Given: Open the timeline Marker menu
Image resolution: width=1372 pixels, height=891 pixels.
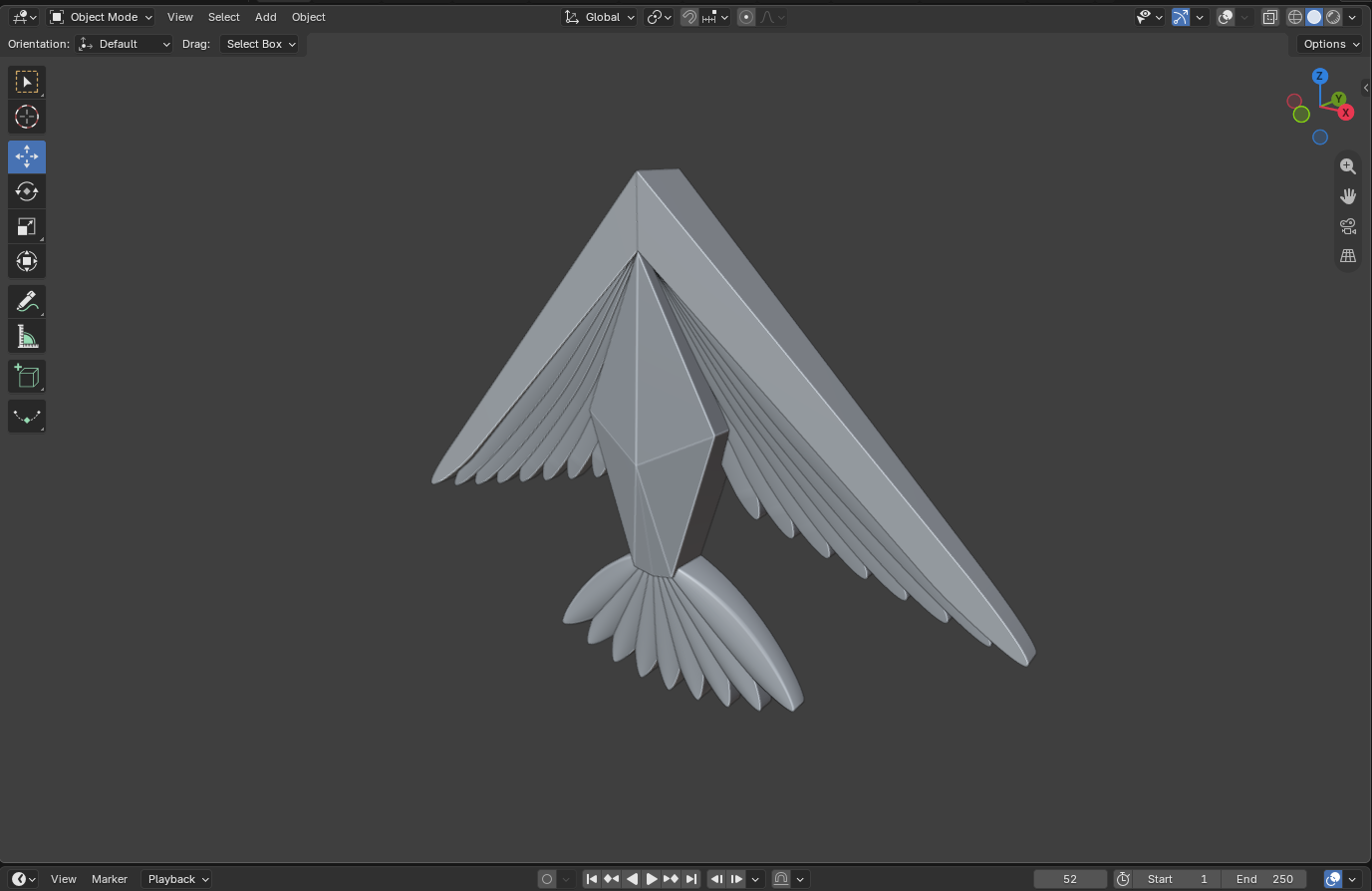Looking at the screenshot, I should tap(110, 879).
